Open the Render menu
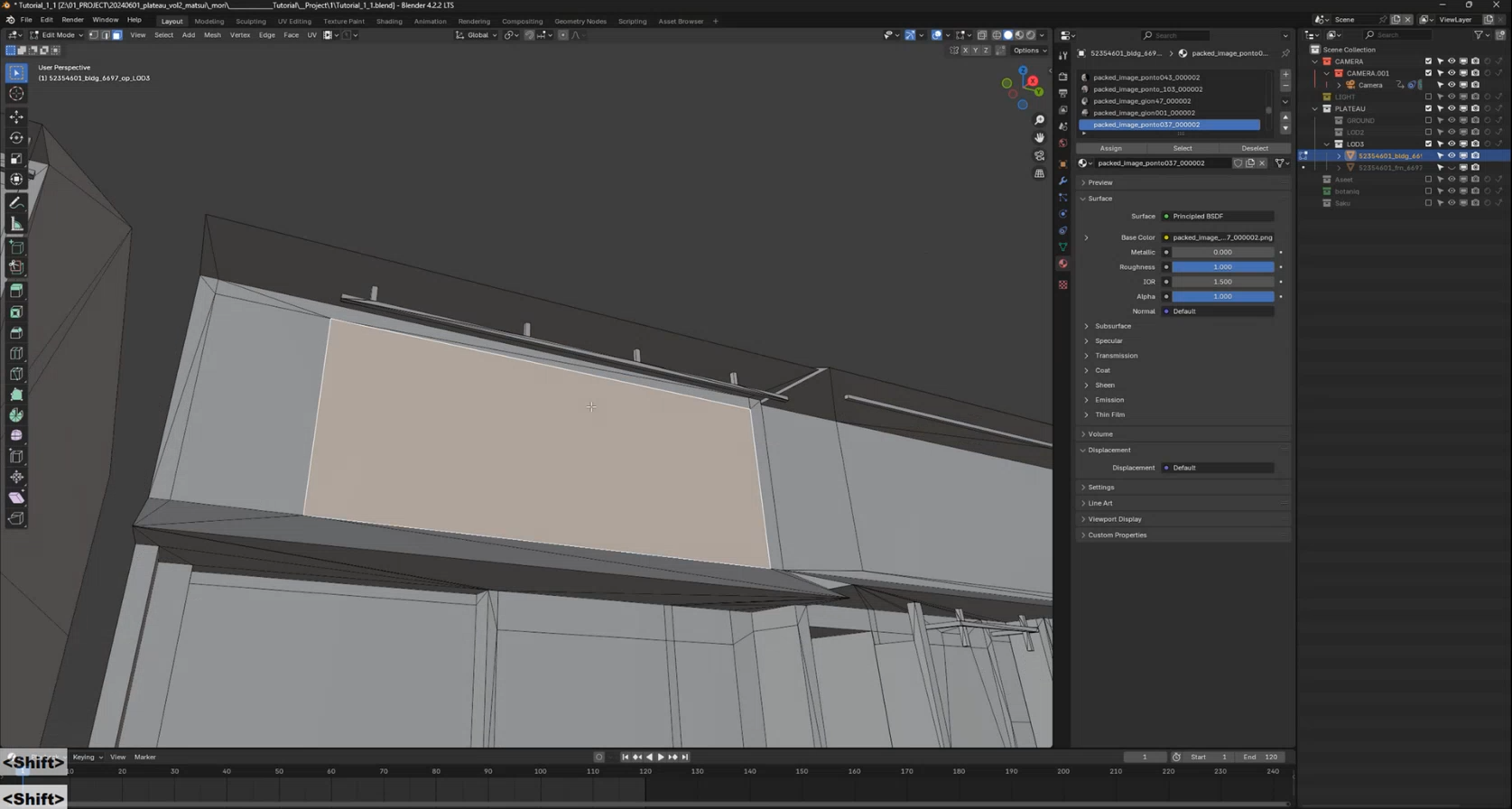This screenshot has height=809, width=1512. pyautogui.click(x=72, y=20)
